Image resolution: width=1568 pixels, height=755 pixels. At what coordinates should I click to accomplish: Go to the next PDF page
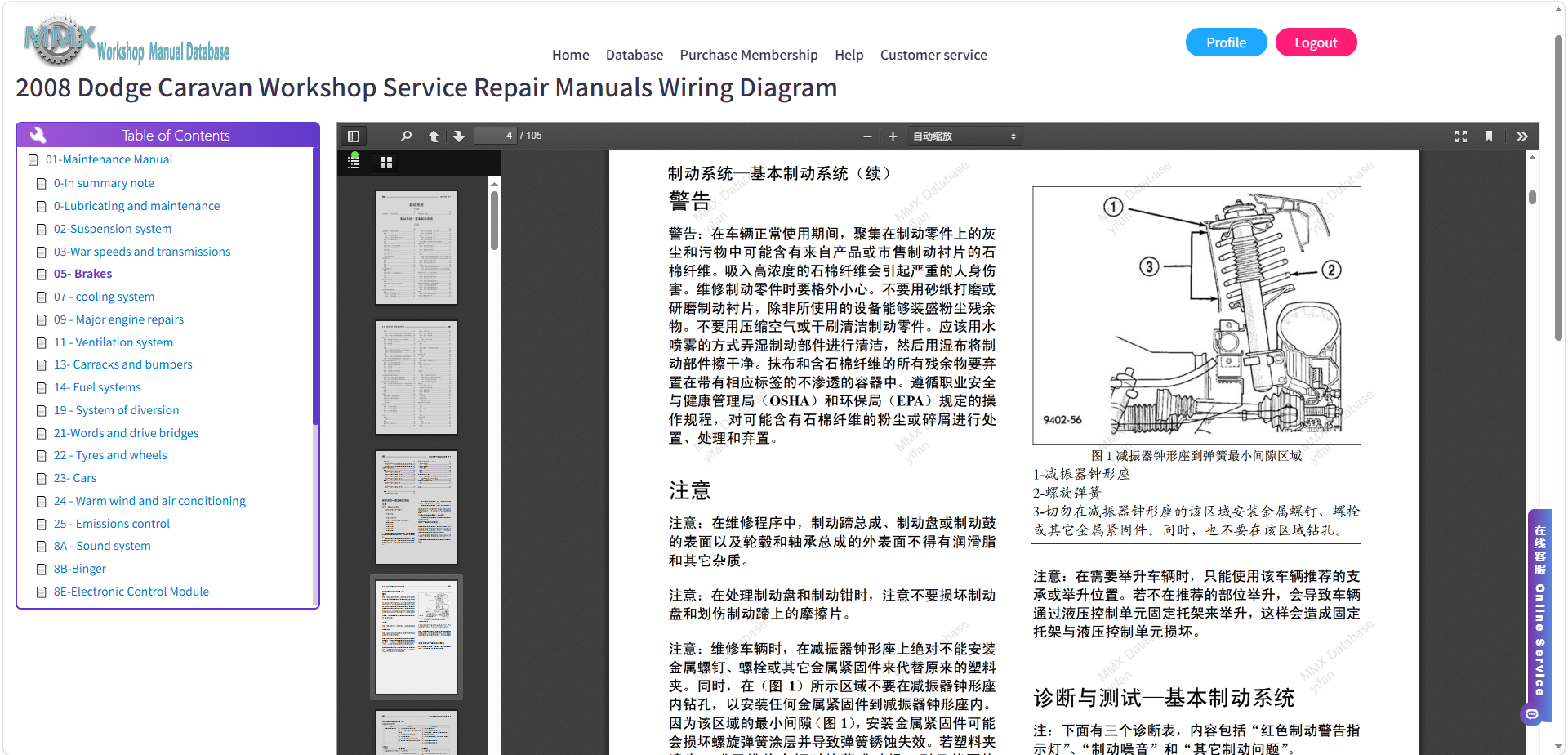459,136
